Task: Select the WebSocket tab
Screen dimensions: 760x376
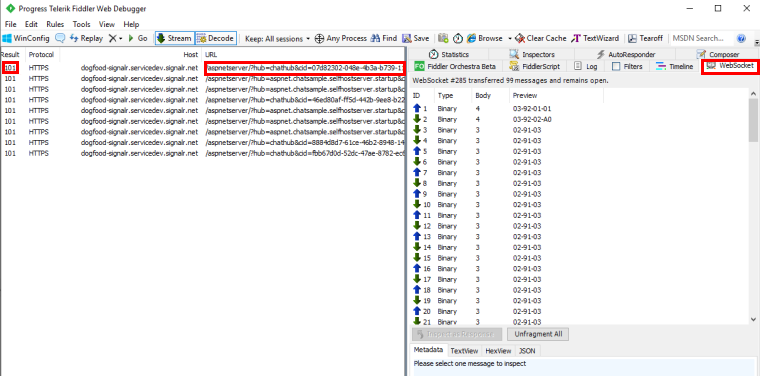Action: 730,66
